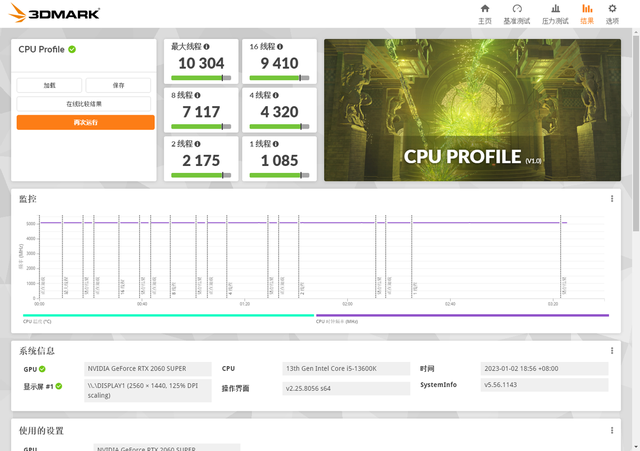640x451 pixels.
Task: Go to the home tab (主页)
Action: [485, 14]
